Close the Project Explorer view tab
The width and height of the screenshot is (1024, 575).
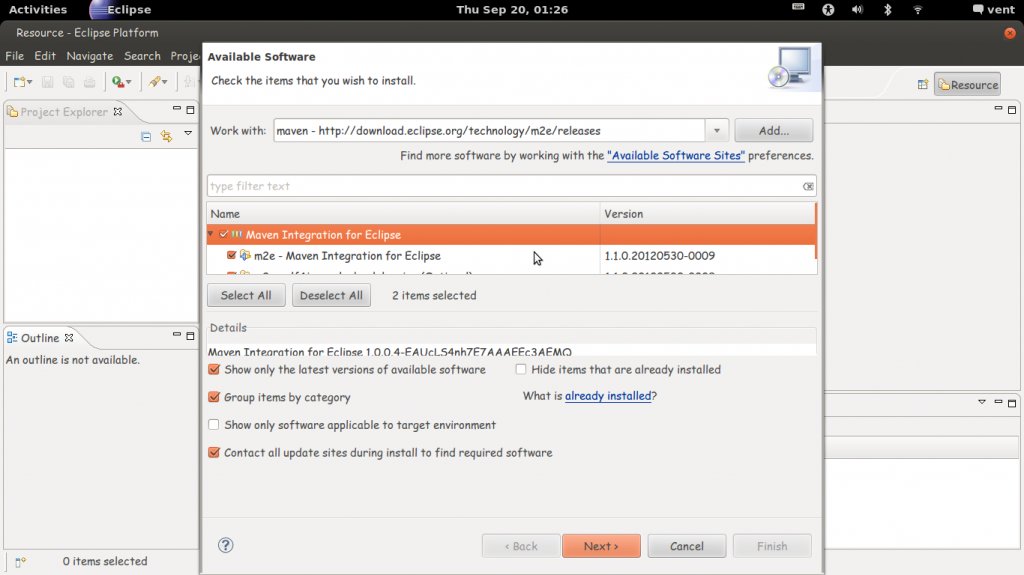(x=118, y=112)
